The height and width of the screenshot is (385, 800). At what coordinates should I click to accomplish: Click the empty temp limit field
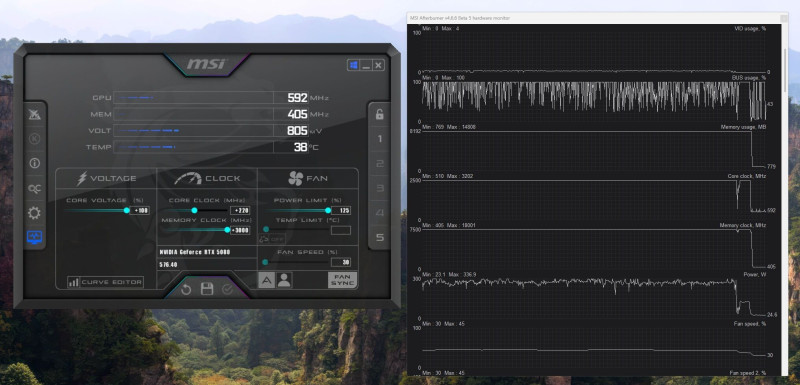pos(341,230)
